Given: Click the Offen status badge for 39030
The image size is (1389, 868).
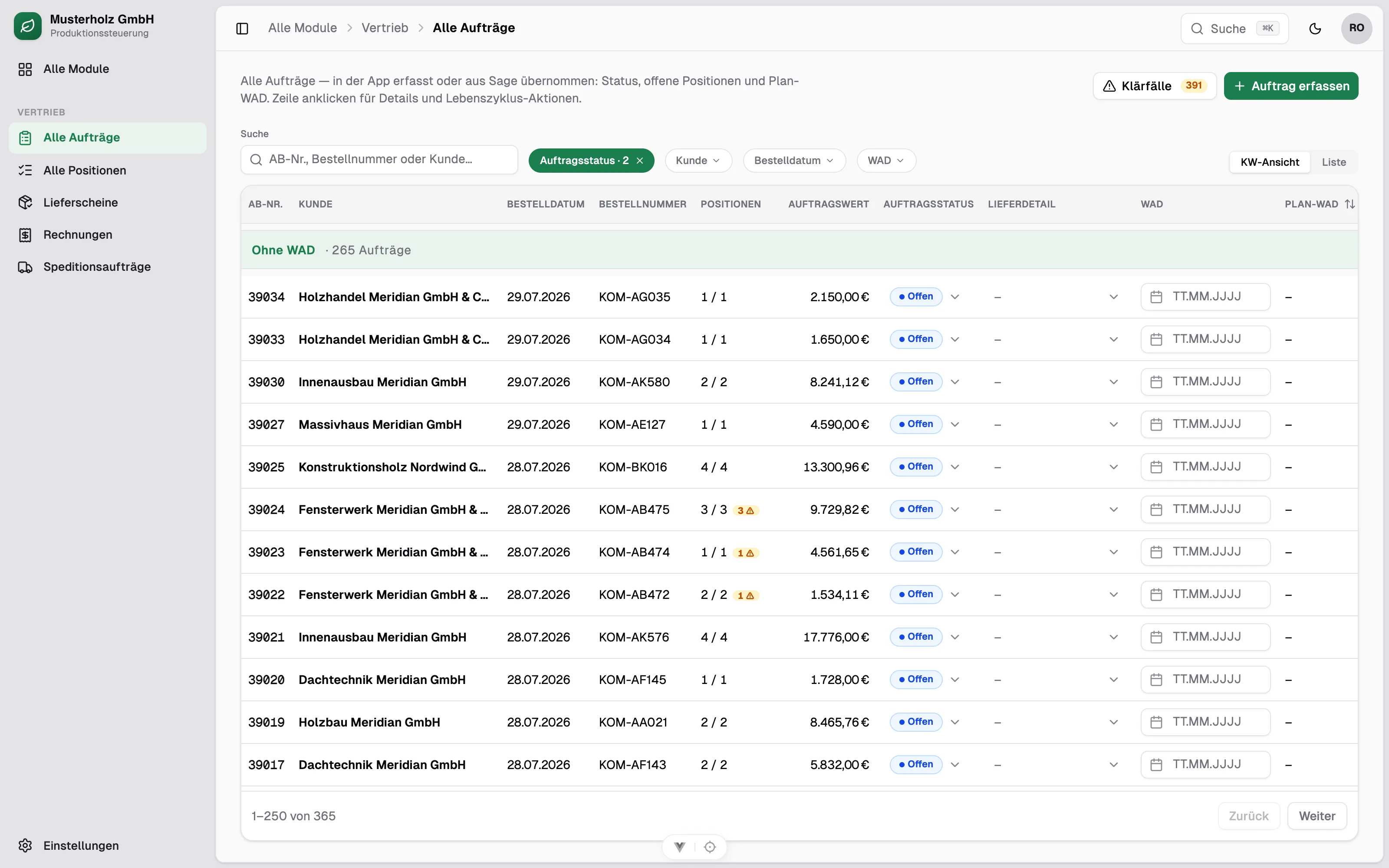Looking at the screenshot, I should [x=916, y=382].
